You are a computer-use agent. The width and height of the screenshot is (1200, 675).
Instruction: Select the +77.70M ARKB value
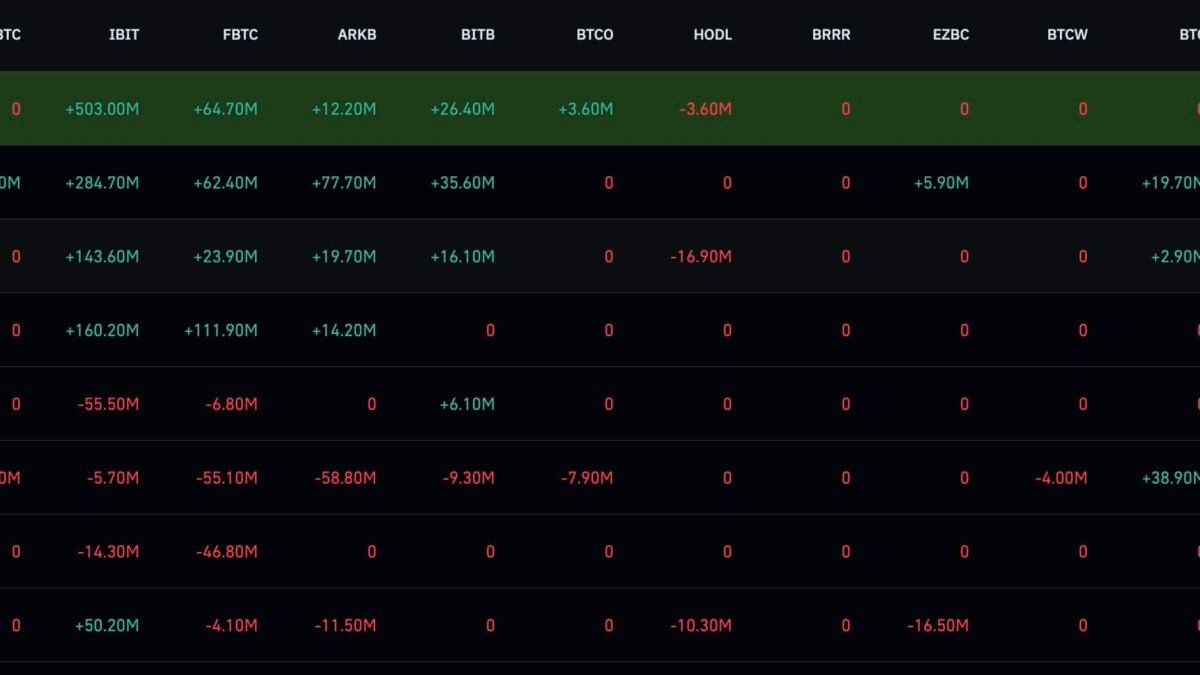(x=344, y=183)
